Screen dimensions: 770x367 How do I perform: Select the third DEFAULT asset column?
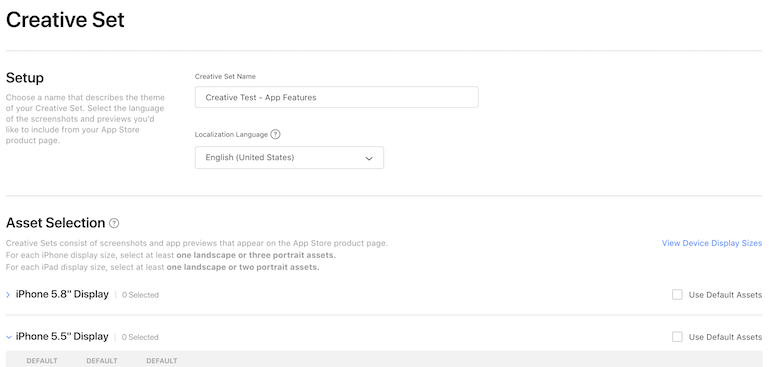point(162,361)
